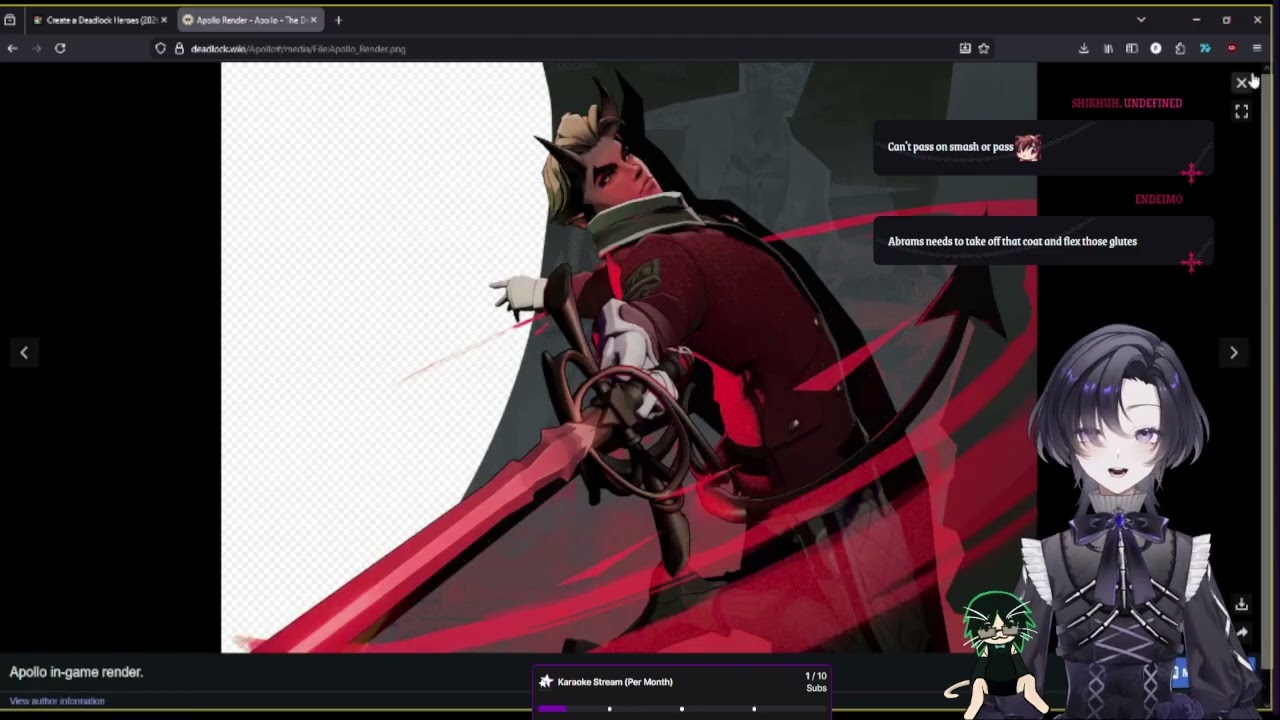This screenshot has height=720, width=1280.
Task: Go to the next image in viewer
Action: (x=1233, y=352)
